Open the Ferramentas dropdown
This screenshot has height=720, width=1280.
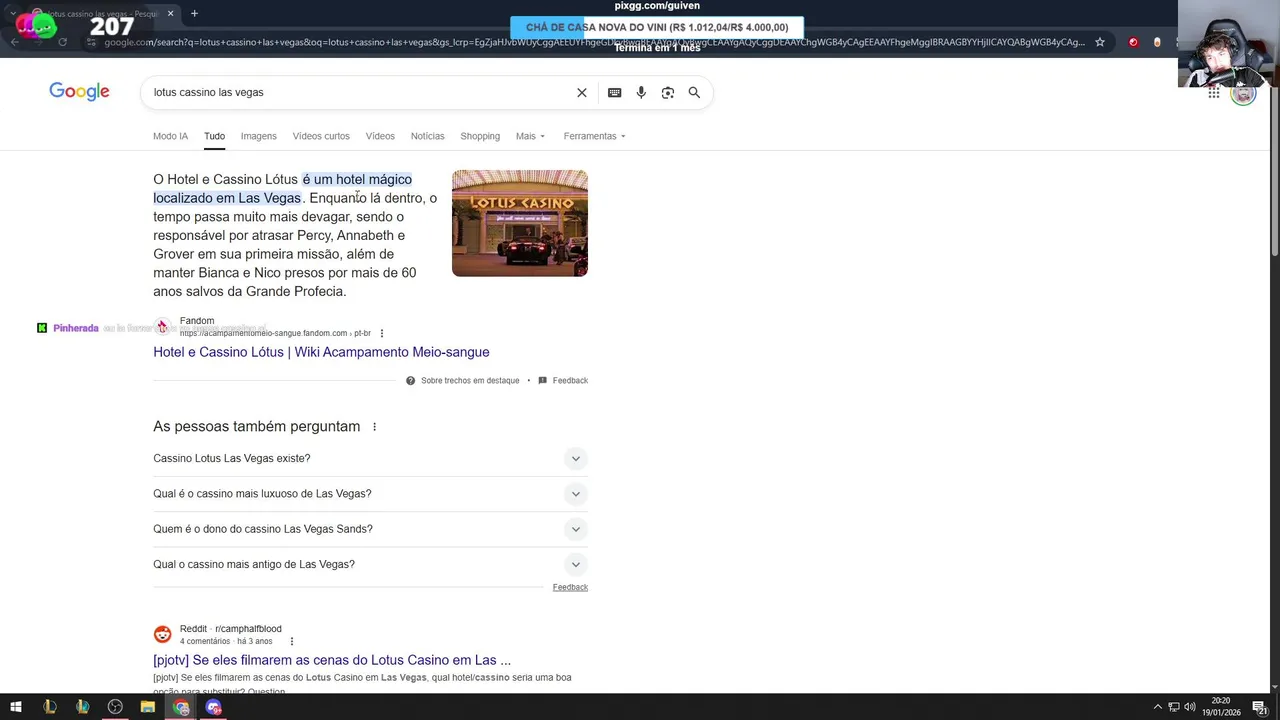tap(594, 136)
